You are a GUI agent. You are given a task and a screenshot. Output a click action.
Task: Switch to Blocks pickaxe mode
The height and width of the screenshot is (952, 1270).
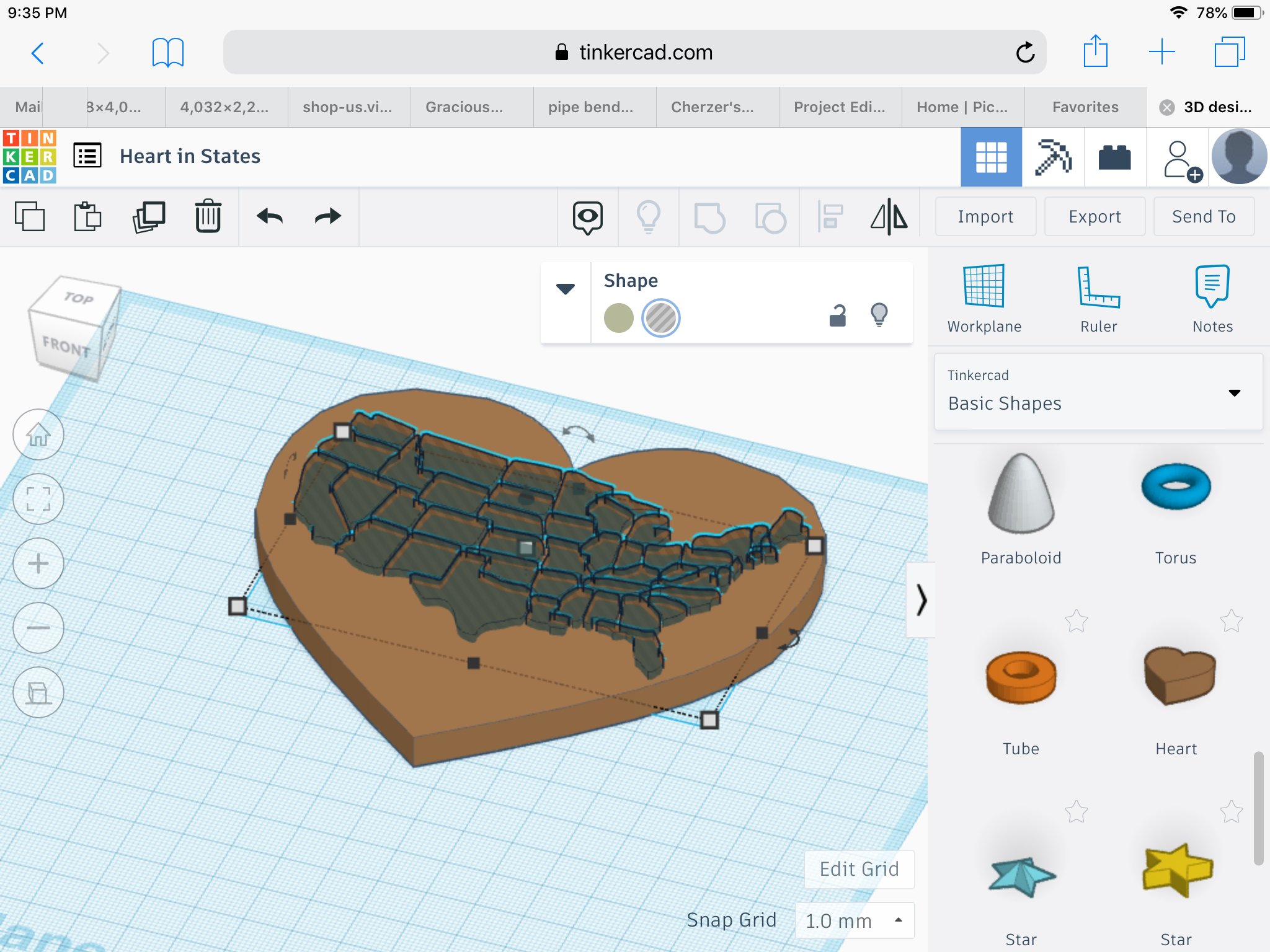[1052, 157]
